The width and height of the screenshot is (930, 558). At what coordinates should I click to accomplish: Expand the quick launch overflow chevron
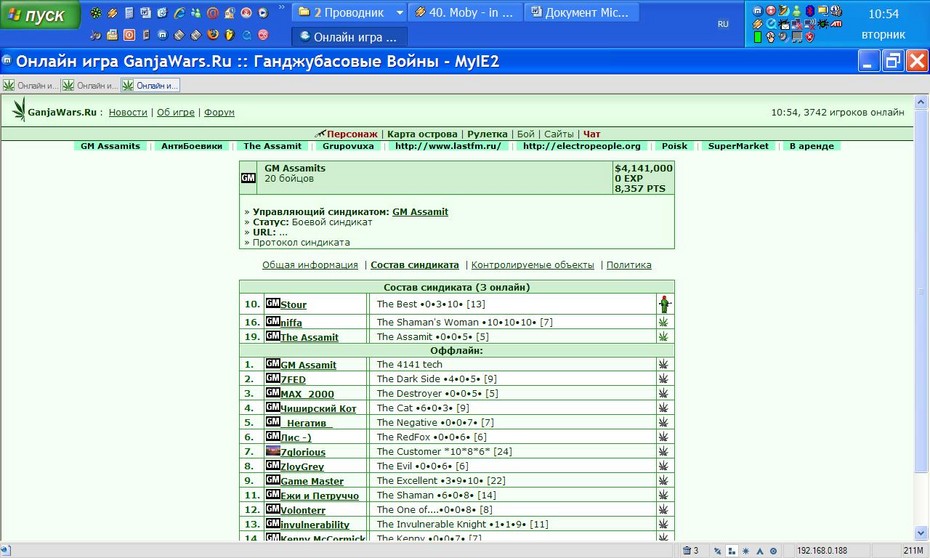tap(281, 8)
